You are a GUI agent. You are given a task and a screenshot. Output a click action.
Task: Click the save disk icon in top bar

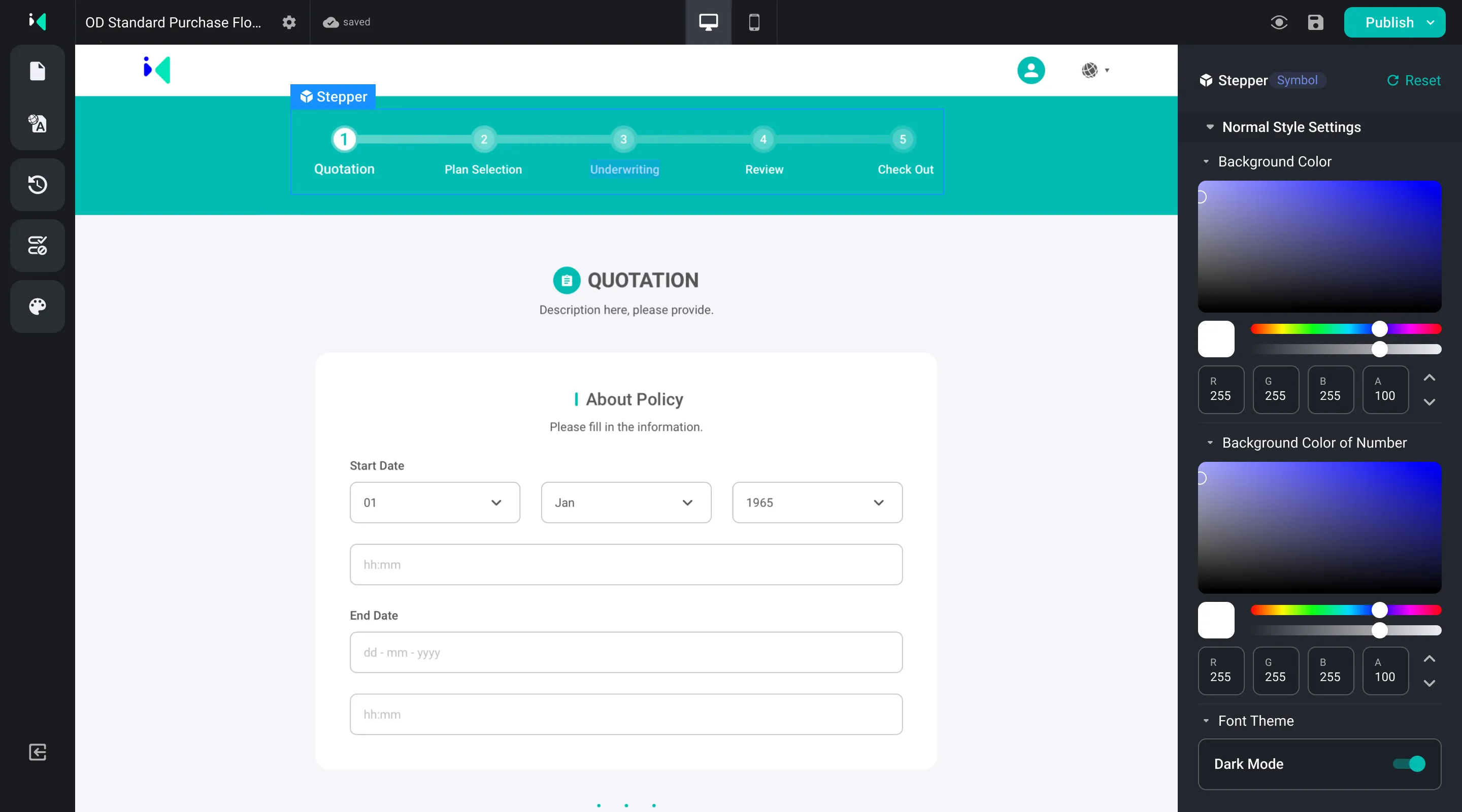tap(1315, 22)
